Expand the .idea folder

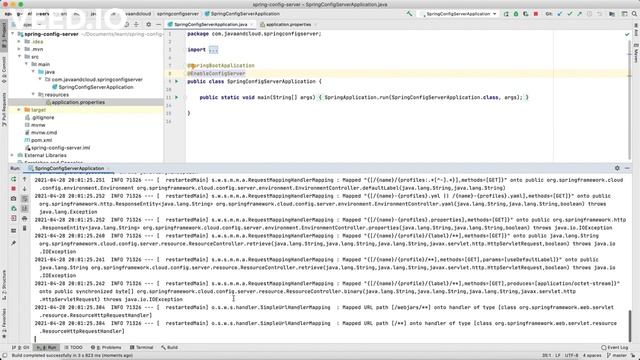[x=19, y=42]
